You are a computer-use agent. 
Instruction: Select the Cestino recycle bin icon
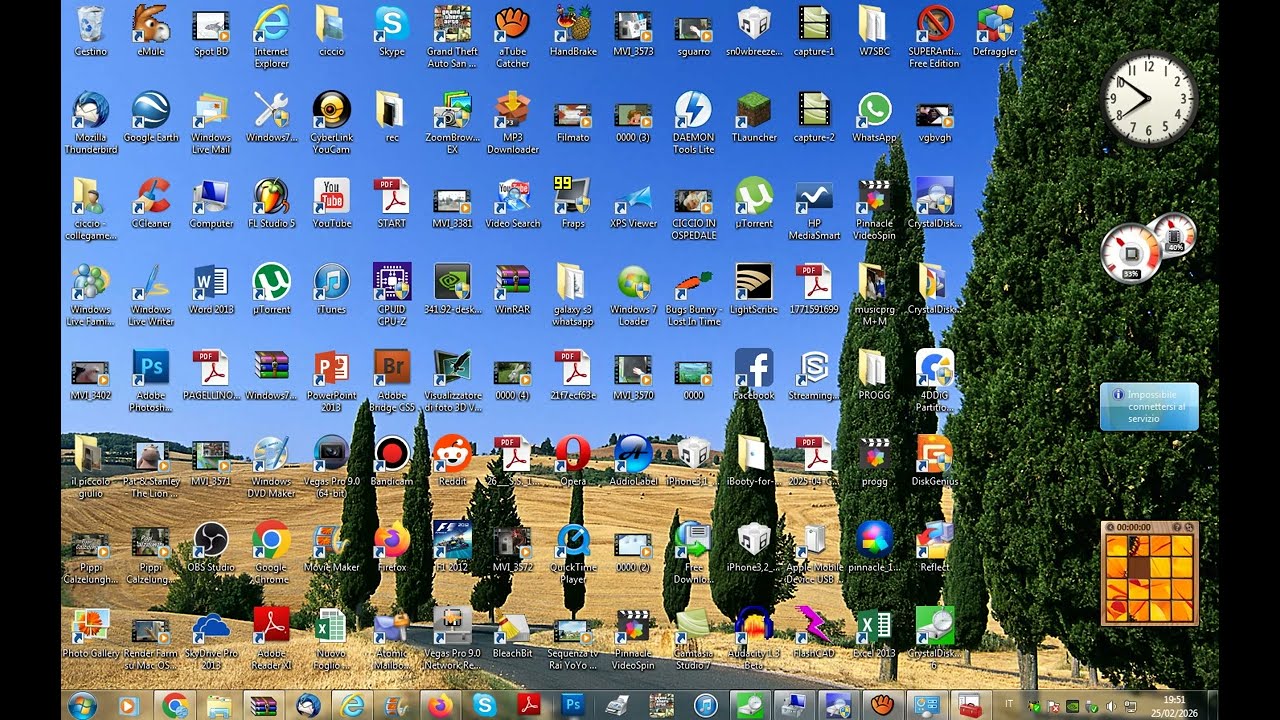click(x=91, y=30)
